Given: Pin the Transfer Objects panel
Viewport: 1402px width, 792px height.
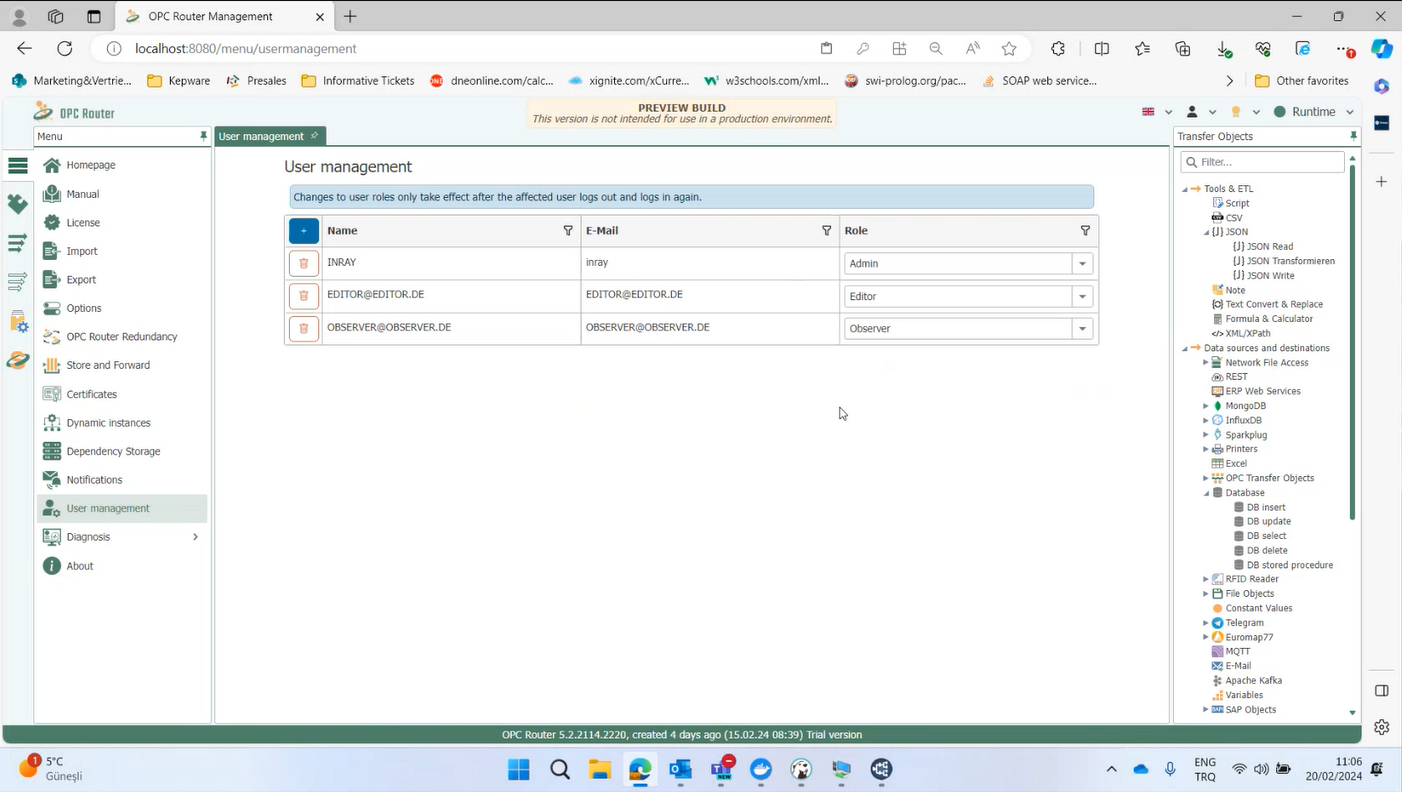Looking at the screenshot, I should point(1354,135).
